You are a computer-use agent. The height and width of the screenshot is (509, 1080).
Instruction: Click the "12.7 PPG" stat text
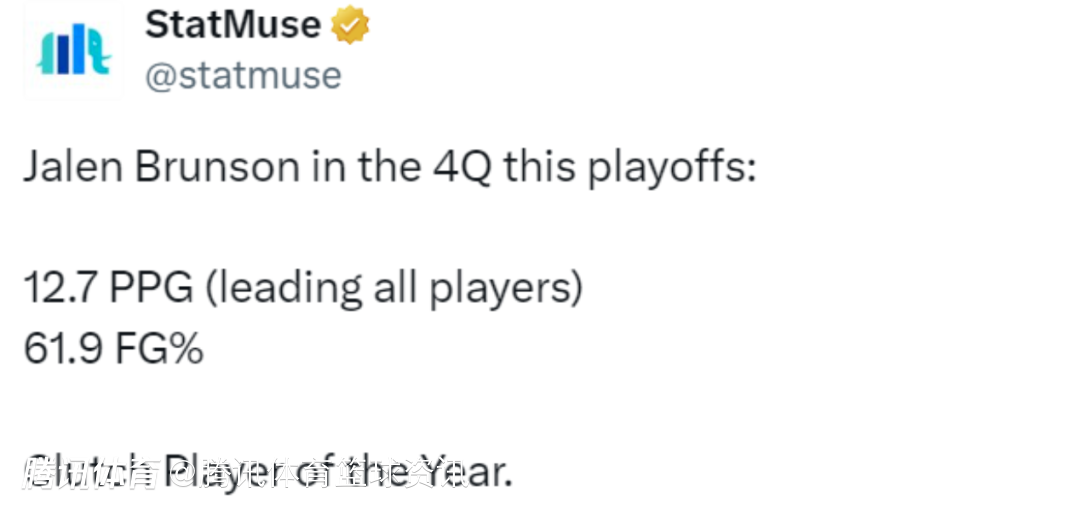[108, 289]
